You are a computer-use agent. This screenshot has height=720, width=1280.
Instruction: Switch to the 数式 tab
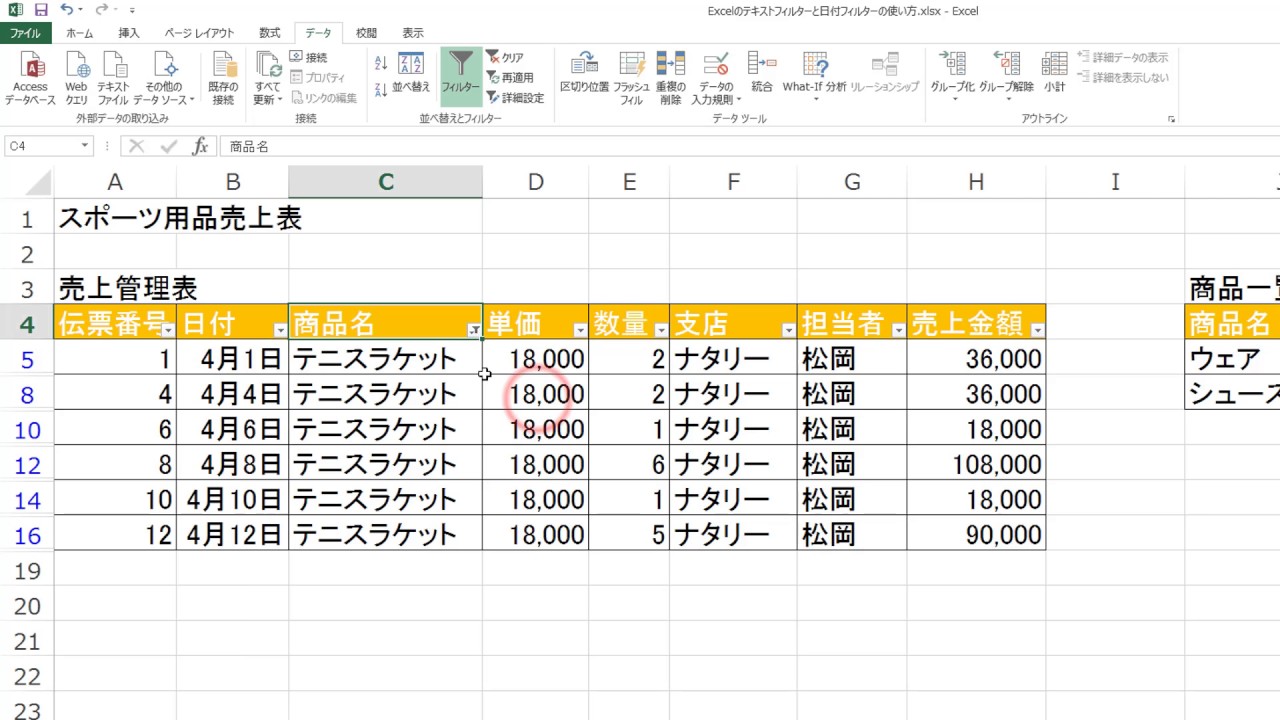click(x=270, y=33)
